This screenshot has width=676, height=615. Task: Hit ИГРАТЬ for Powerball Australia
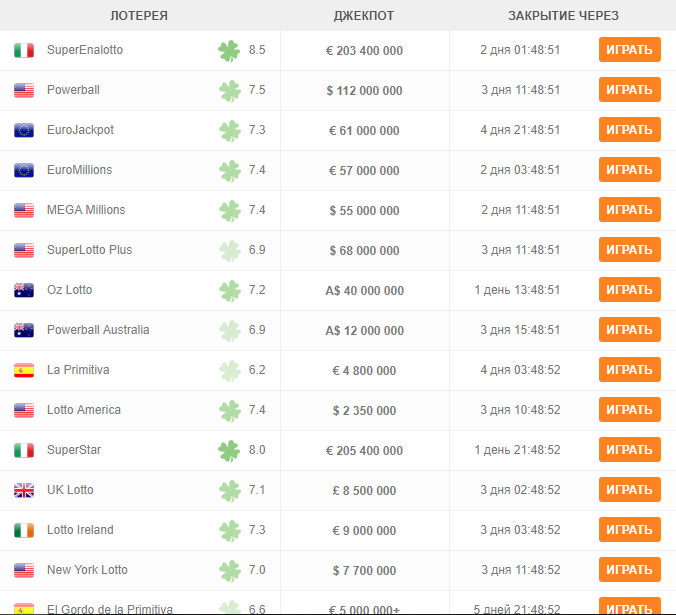click(x=629, y=330)
